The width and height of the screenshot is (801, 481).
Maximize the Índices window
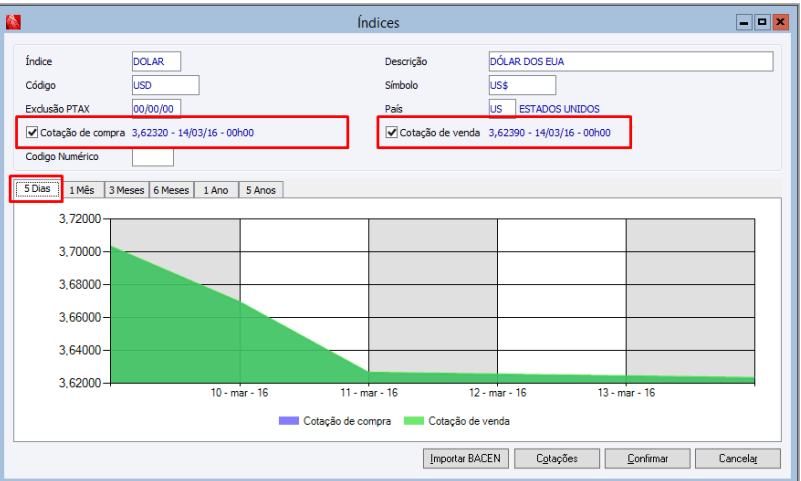(x=762, y=22)
